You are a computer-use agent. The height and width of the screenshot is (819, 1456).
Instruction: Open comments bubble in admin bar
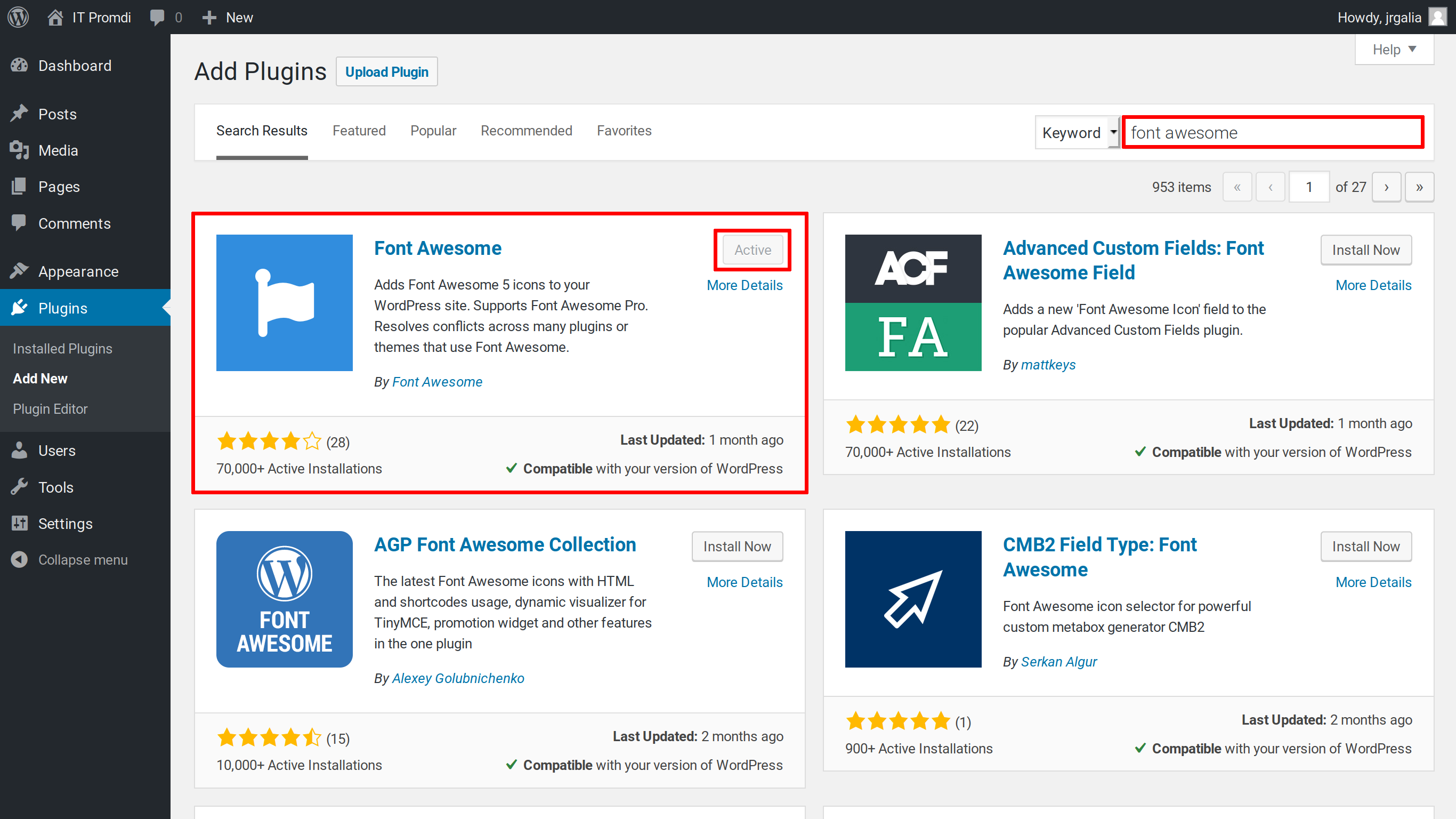click(x=157, y=18)
